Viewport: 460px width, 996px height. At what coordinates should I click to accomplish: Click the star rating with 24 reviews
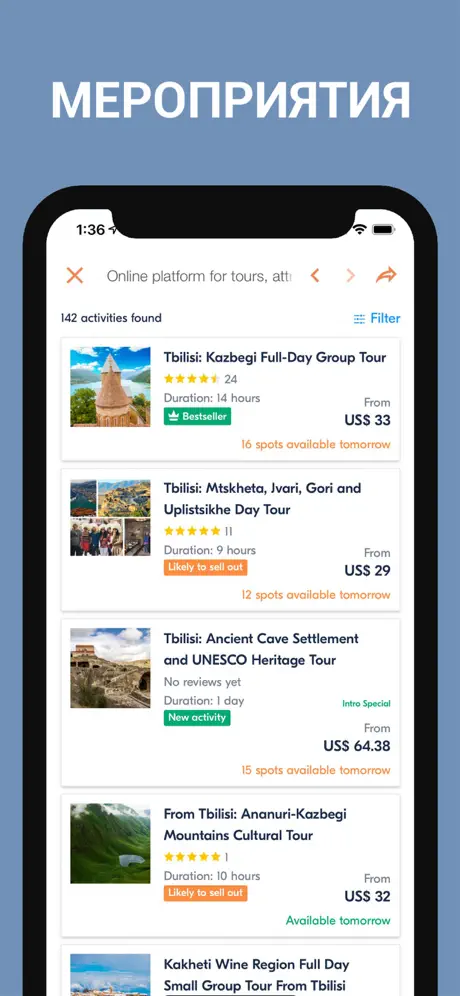(x=200, y=379)
